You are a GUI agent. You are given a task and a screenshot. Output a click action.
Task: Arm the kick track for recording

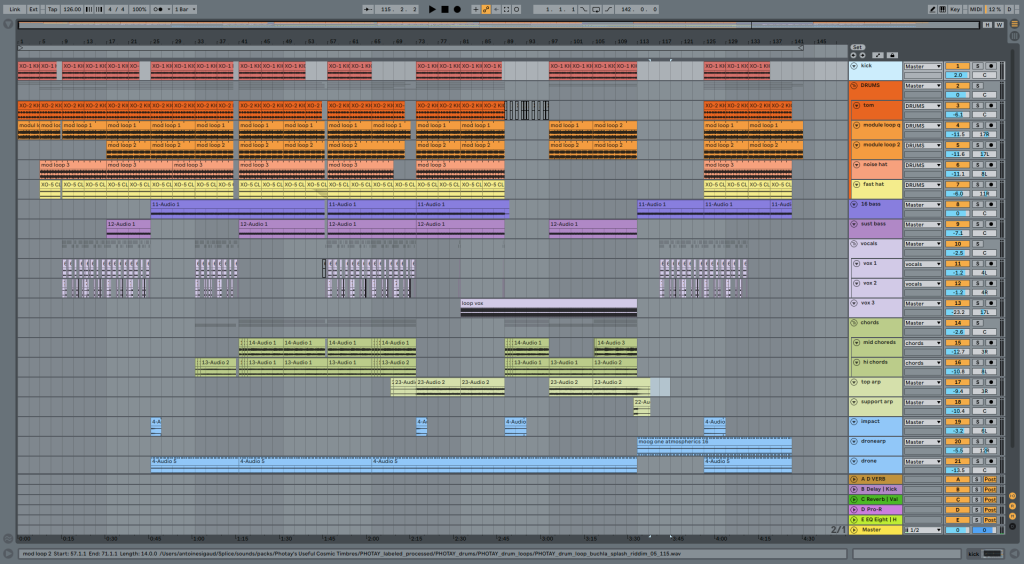991,67
